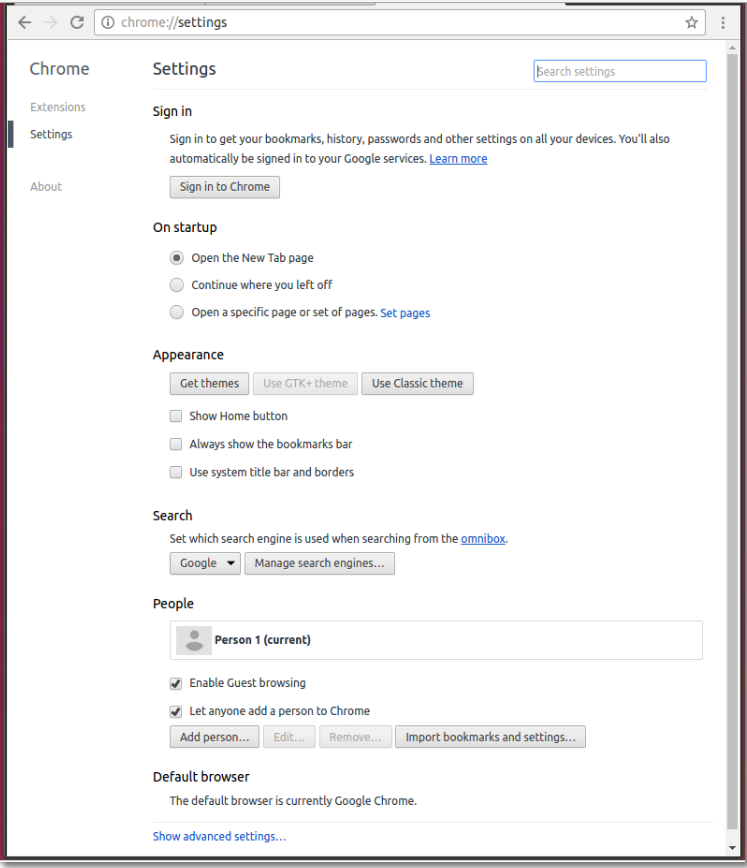Check Always show the bookmarks bar
This screenshot has width=747, height=868.
point(176,444)
